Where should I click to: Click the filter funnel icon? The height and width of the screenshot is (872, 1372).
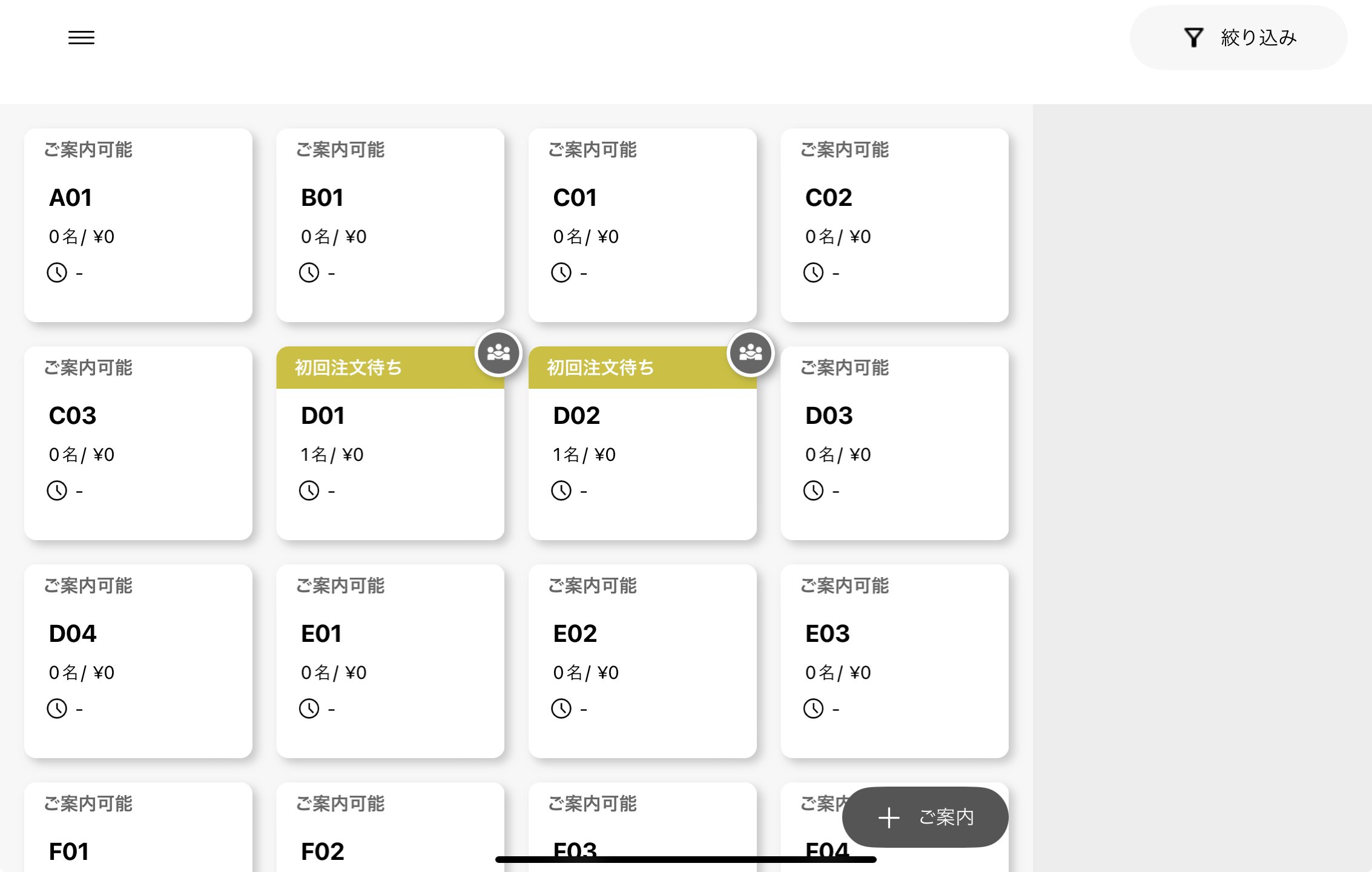[x=1193, y=38]
